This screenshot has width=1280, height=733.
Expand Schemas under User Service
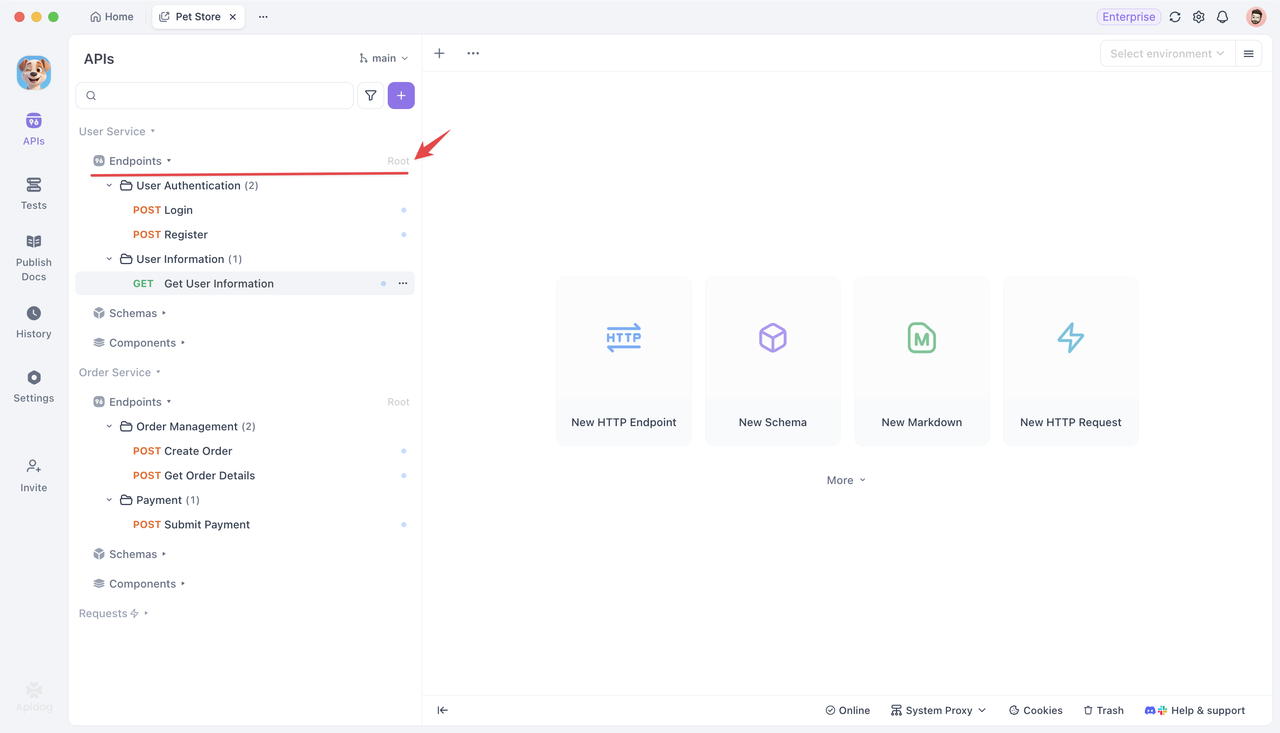133,313
